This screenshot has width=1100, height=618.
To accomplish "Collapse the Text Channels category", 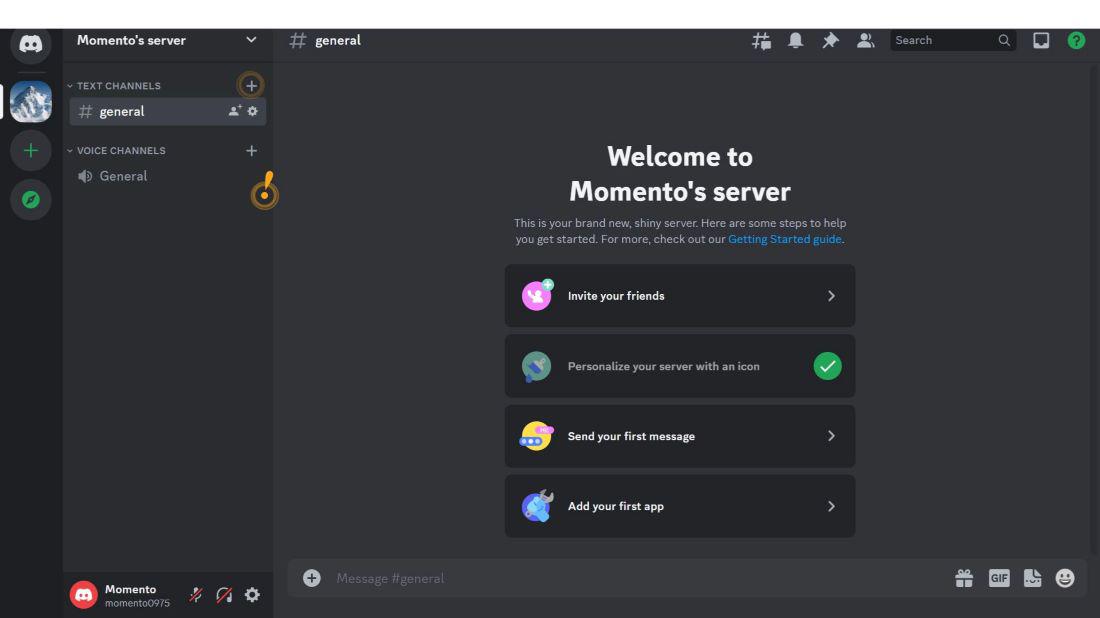I will coord(114,86).
